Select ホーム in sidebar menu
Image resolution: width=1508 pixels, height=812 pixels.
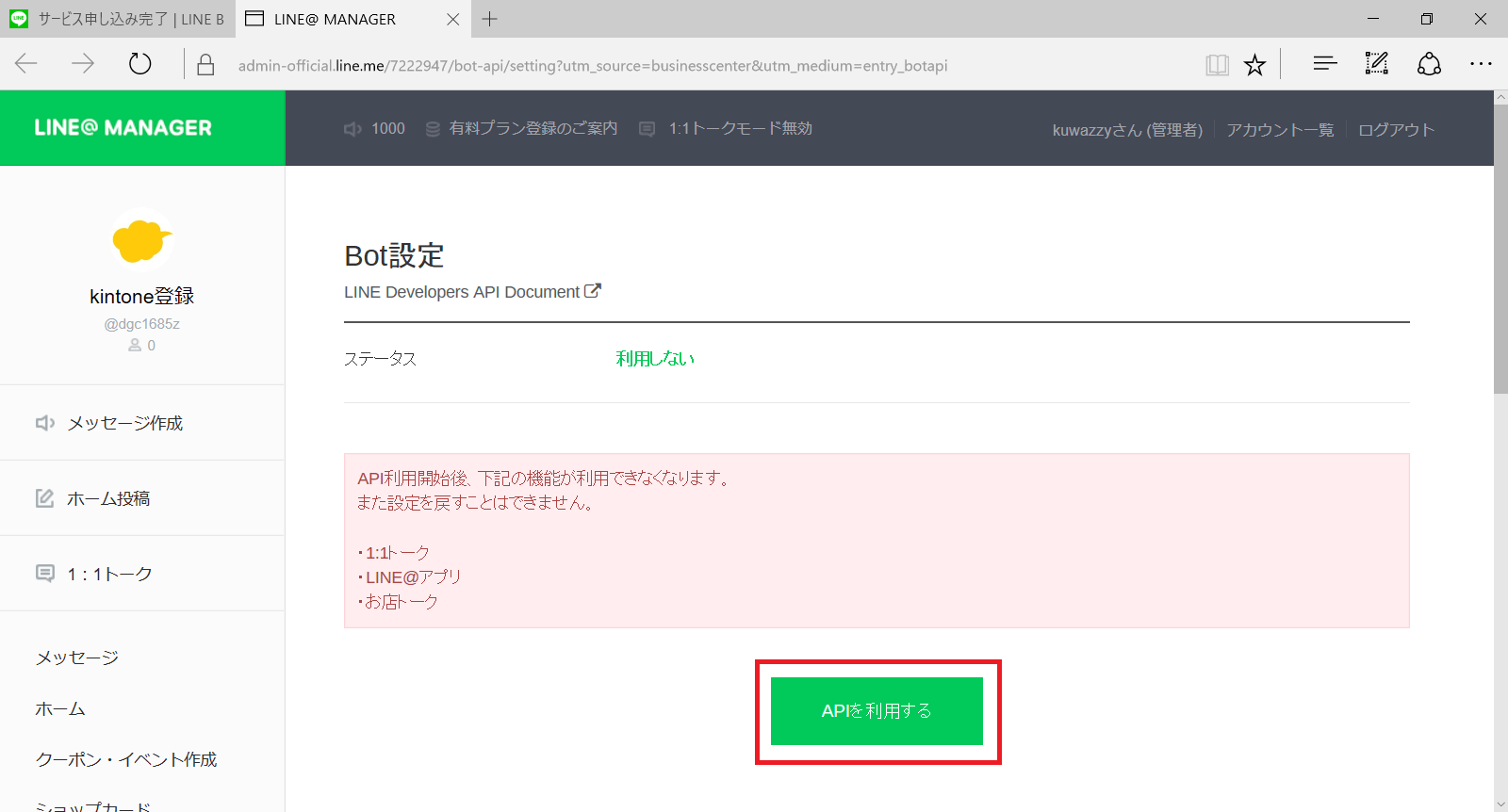pyautogui.click(x=60, y=708)
